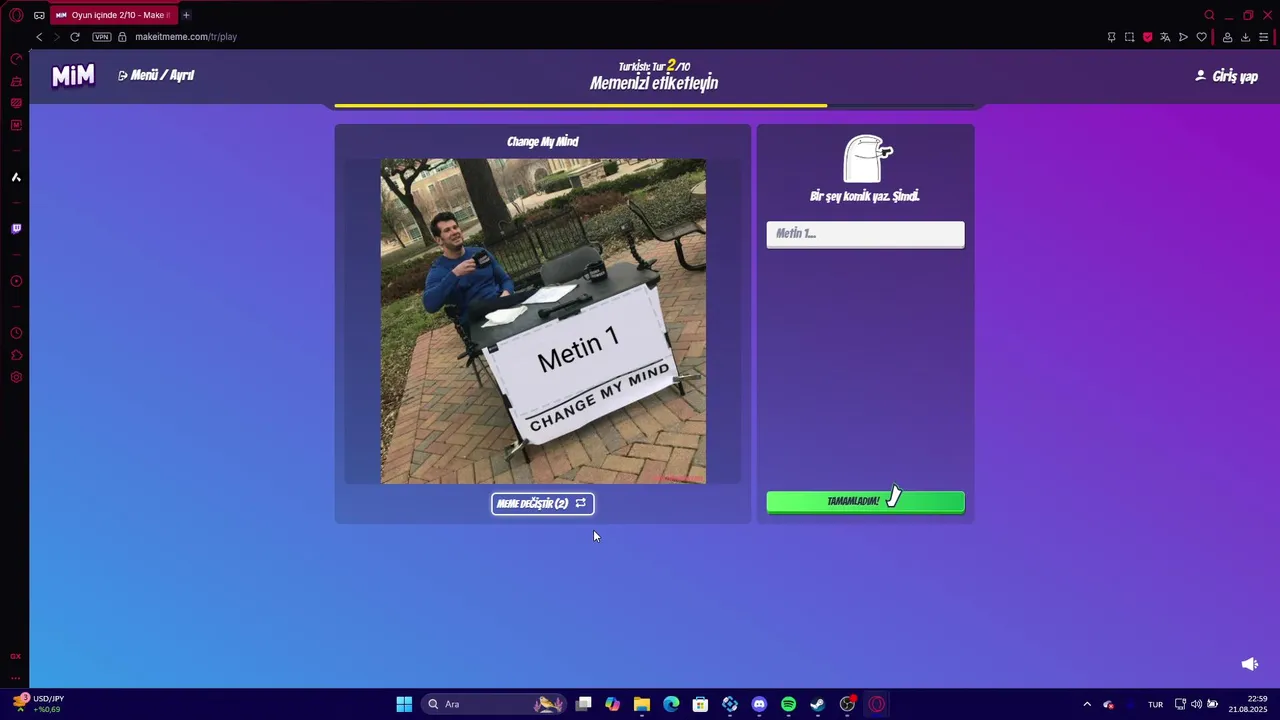Click the translate page icon
Image resolution: width=1280 pixels, height=720 pixels.
point(1165,37)
